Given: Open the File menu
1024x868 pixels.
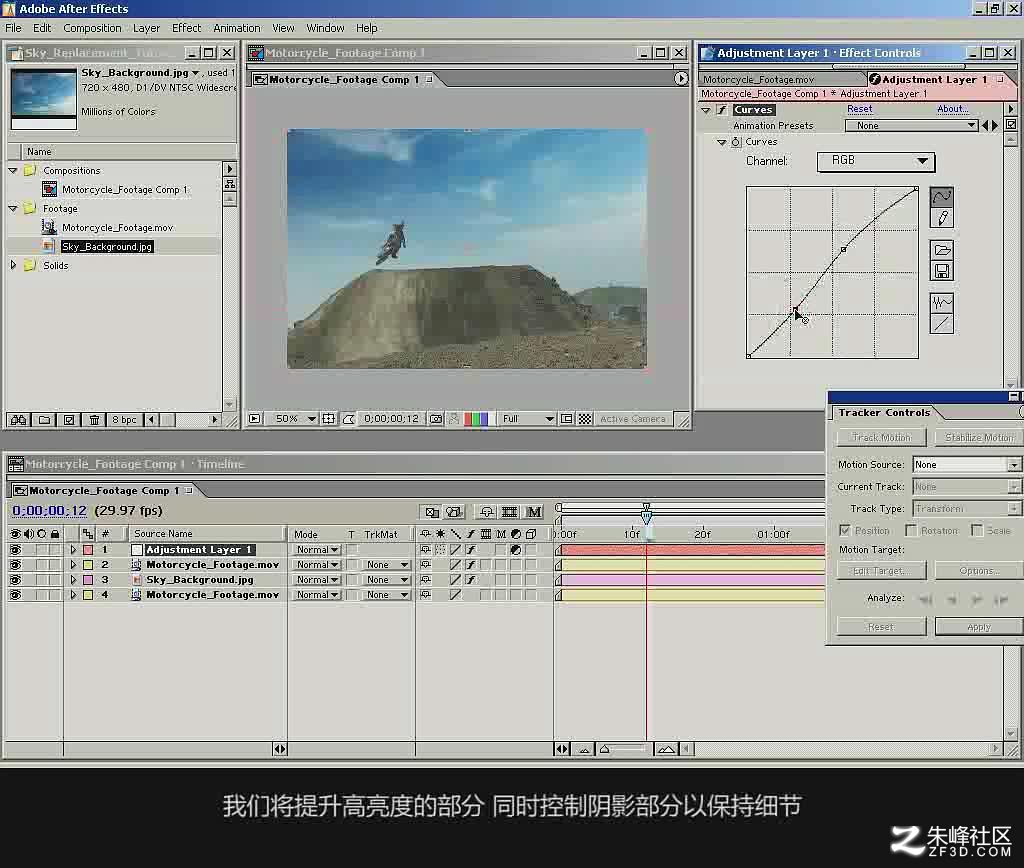Looking at the screenshot, I should [x=13, y=28].
